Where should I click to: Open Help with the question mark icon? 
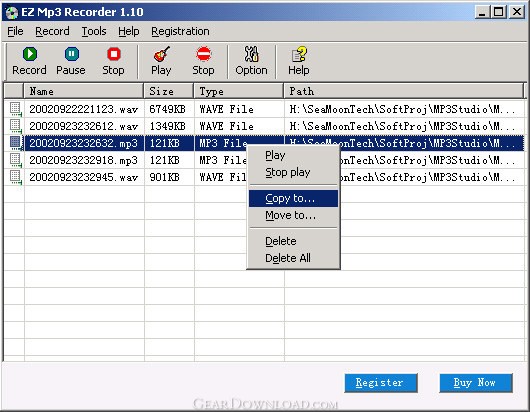point(299,54)
